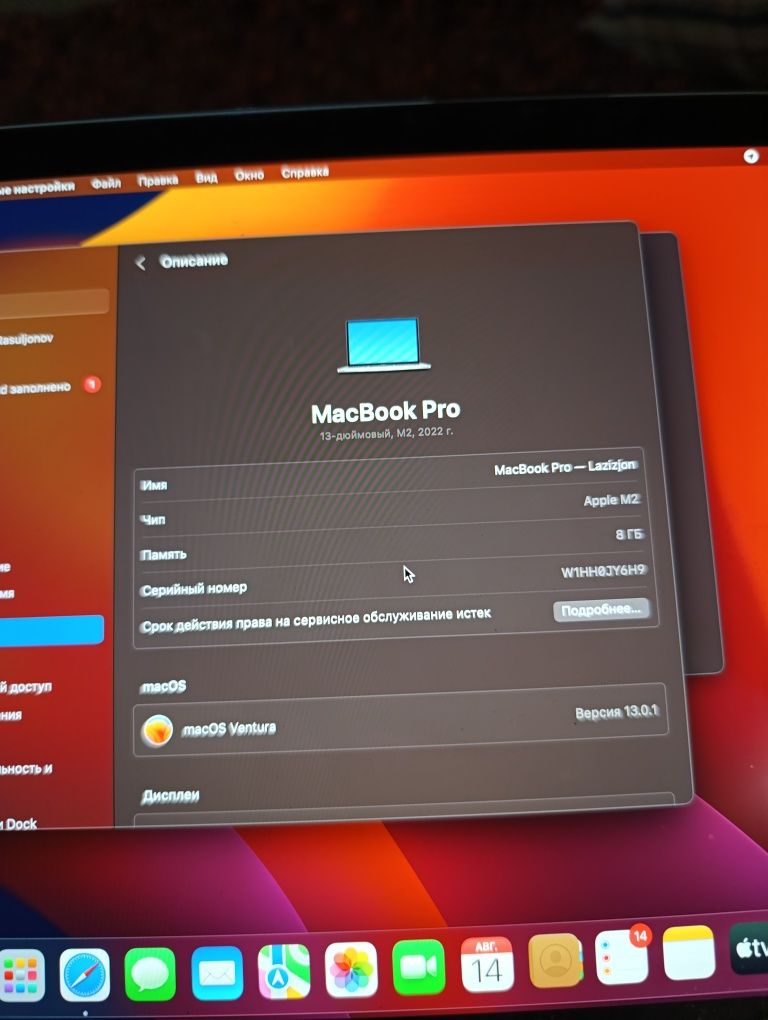768x1020 pixels.
Task: Click the Память row label
Action: pyautogui.click(x=163, y=555)
